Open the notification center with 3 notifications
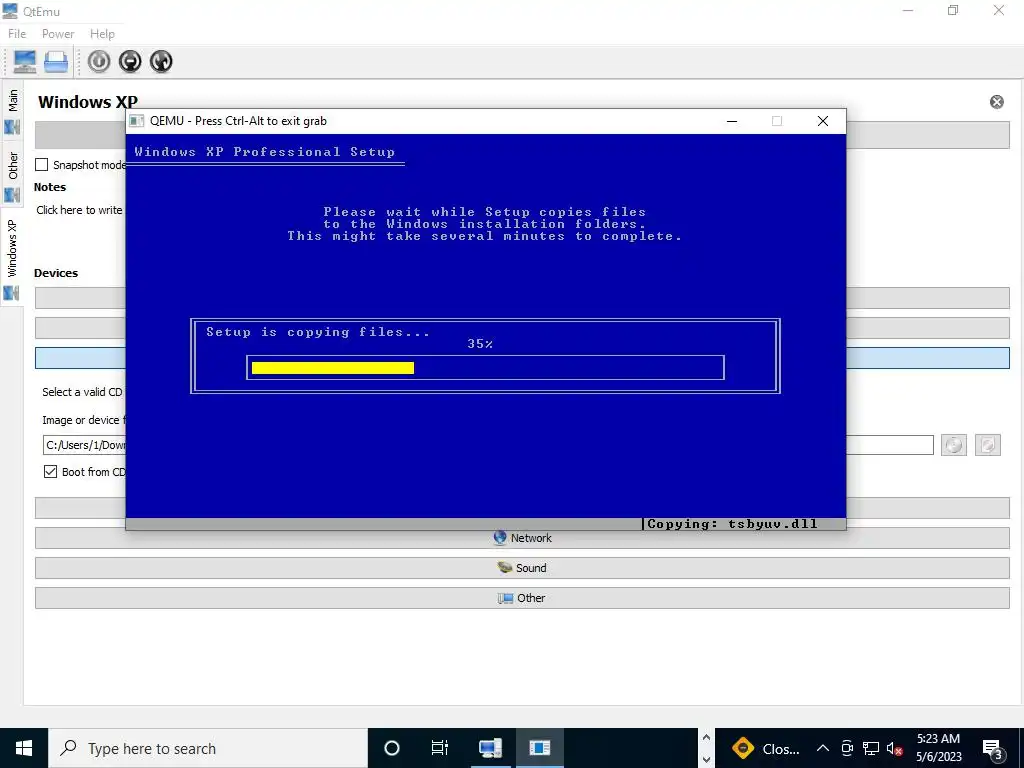Viewport: 1024px width, 768px height. (x=993, y=750)
